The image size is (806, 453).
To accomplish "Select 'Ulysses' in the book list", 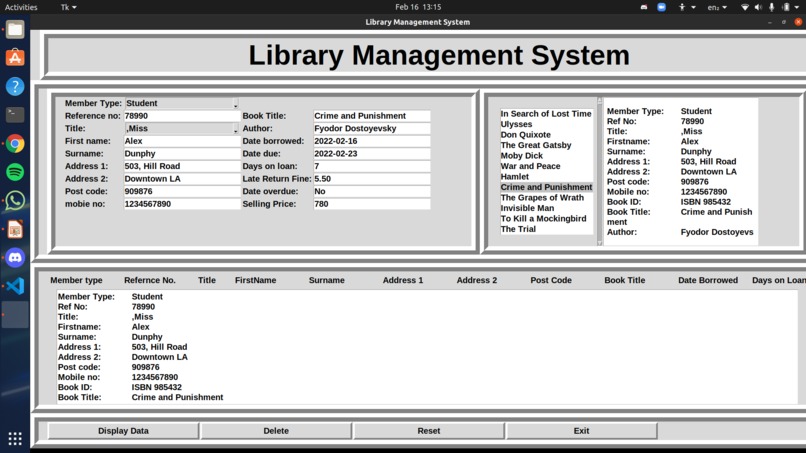I will 516,124.
